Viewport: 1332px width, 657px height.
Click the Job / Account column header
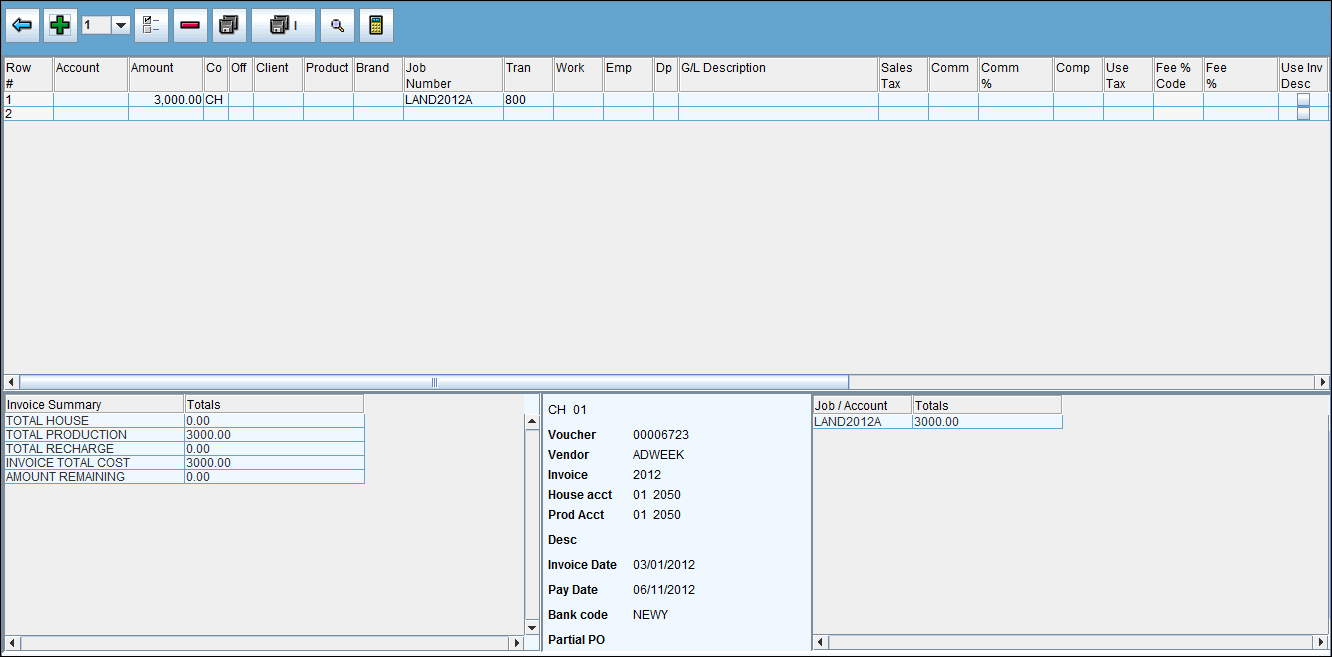tap(863, 405)
